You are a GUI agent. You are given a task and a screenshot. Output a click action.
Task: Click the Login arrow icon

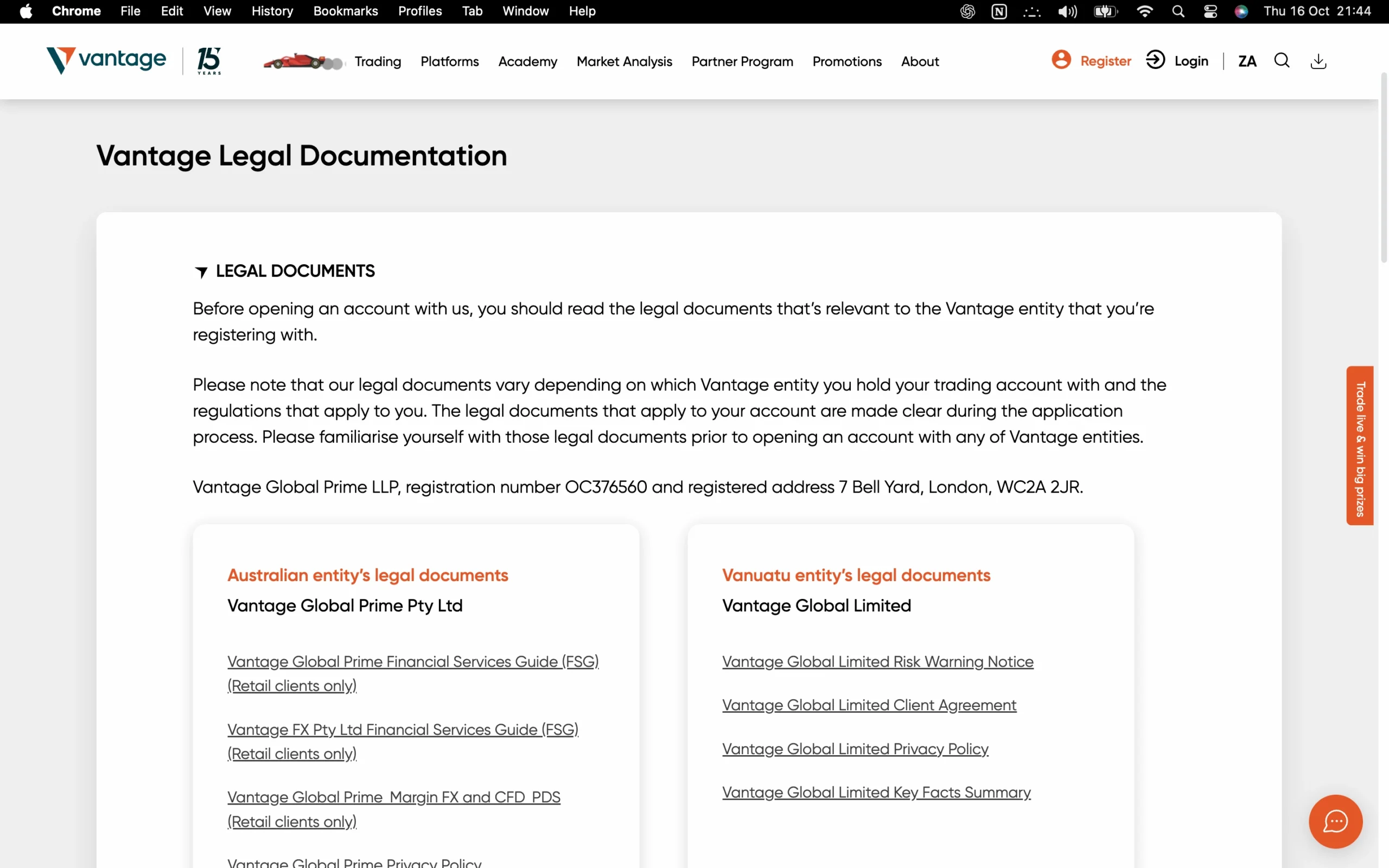pyautogui.click(x=1155, y=60)
